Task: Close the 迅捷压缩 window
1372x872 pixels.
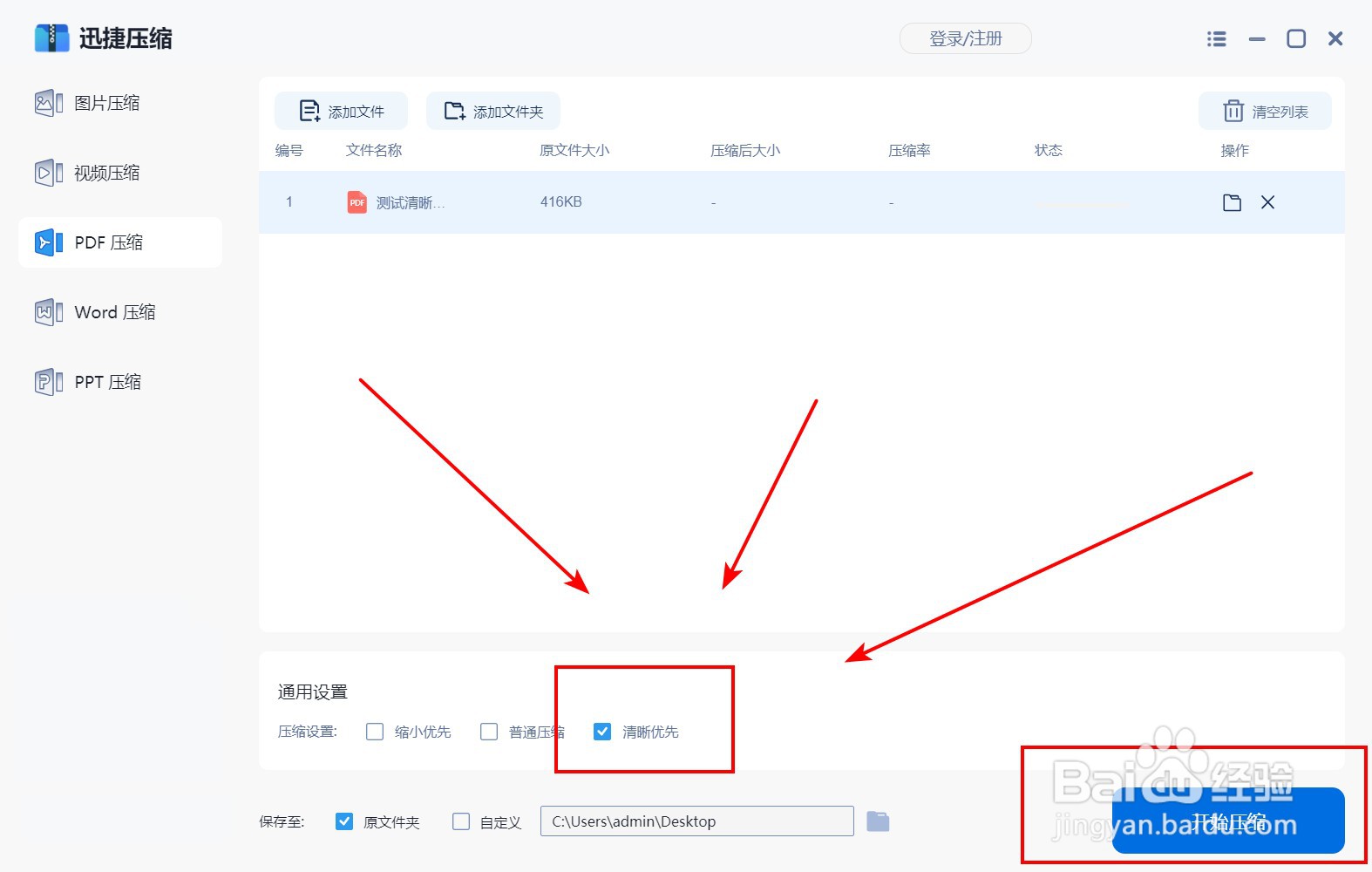Action: click(1335, 38)
